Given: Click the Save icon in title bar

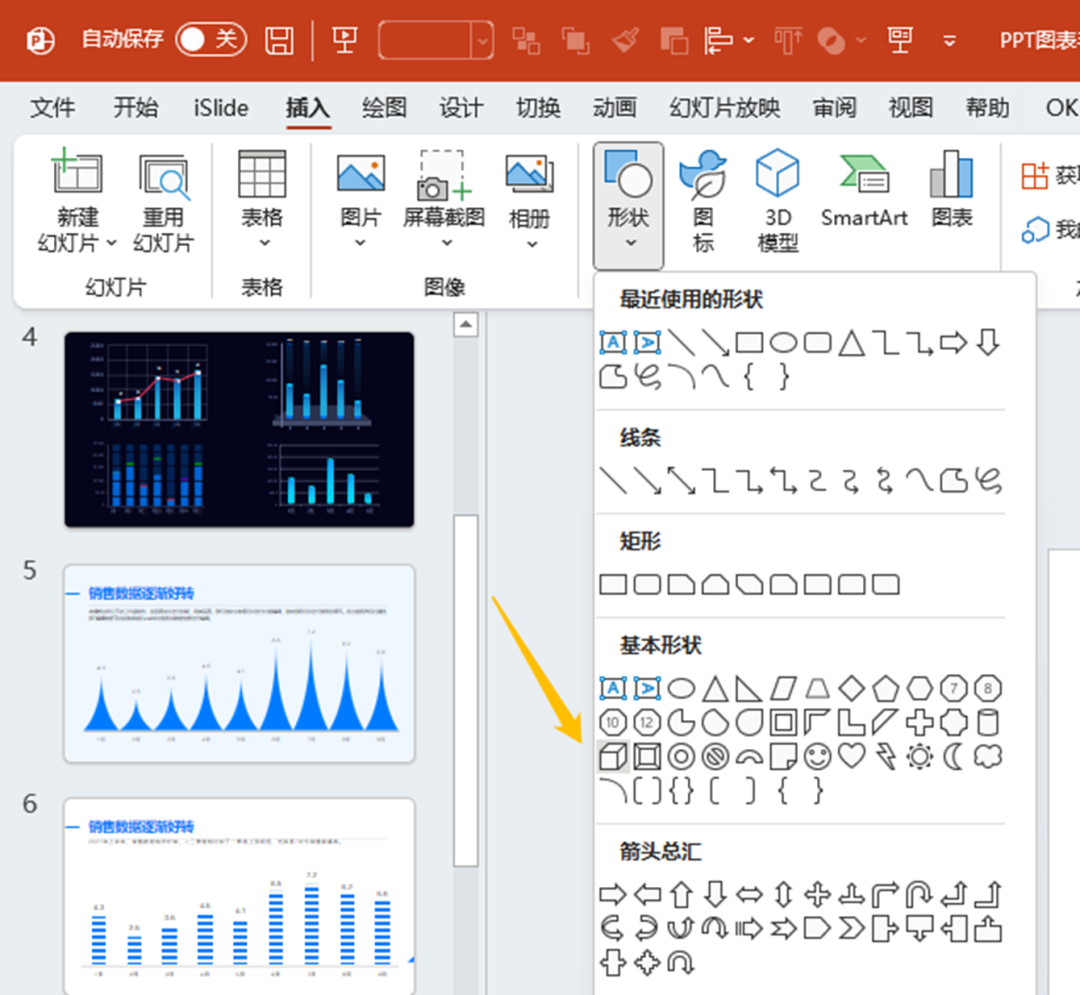Looking at the screenshot, I should (x=279, y=41).
